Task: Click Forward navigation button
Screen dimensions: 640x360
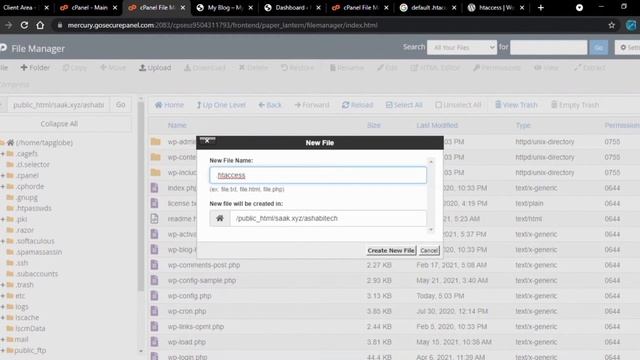Action: [x=312, y=105]
